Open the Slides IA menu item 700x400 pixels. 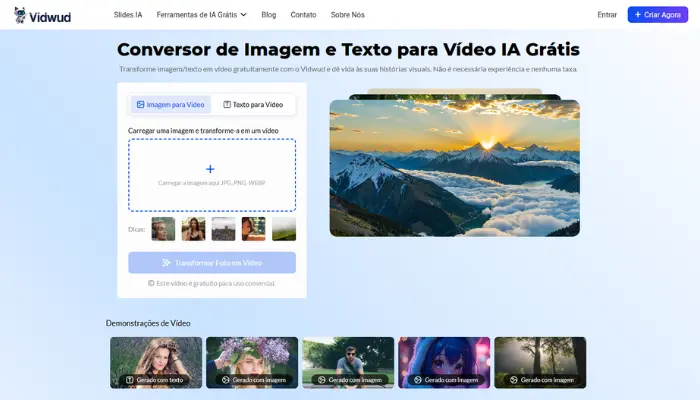click(128, 15)
